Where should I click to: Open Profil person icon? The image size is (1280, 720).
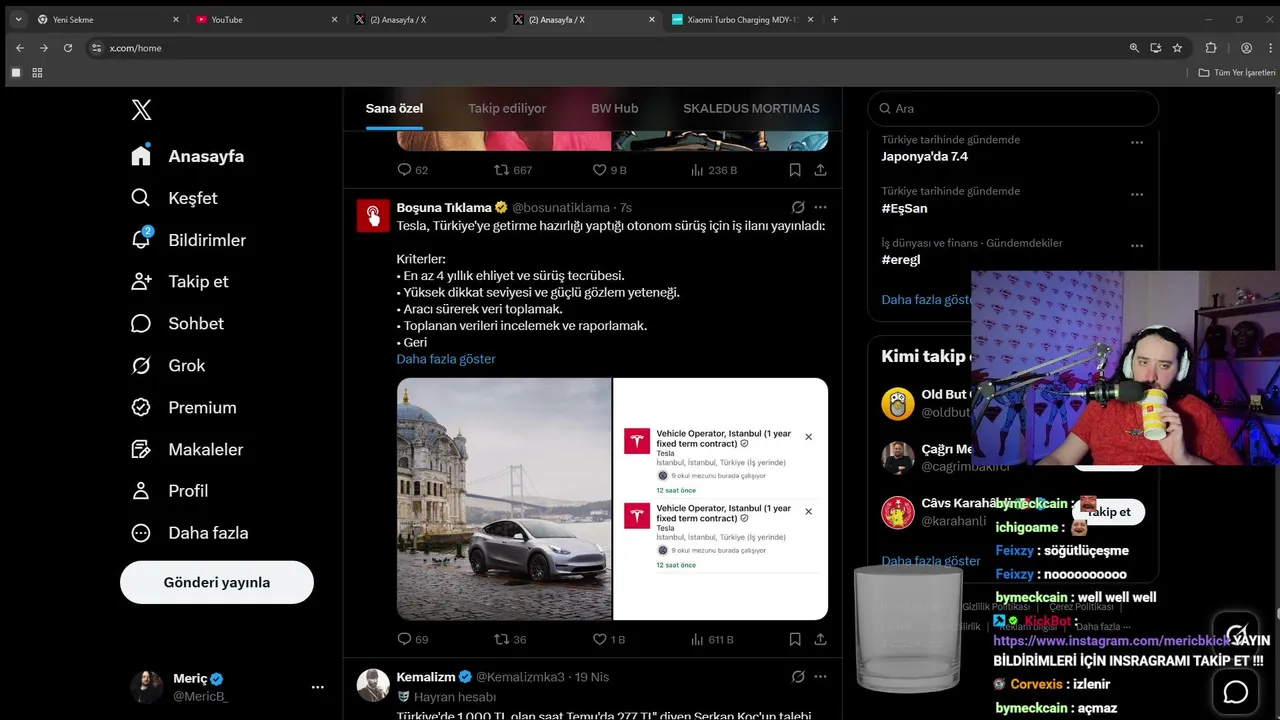141,491
